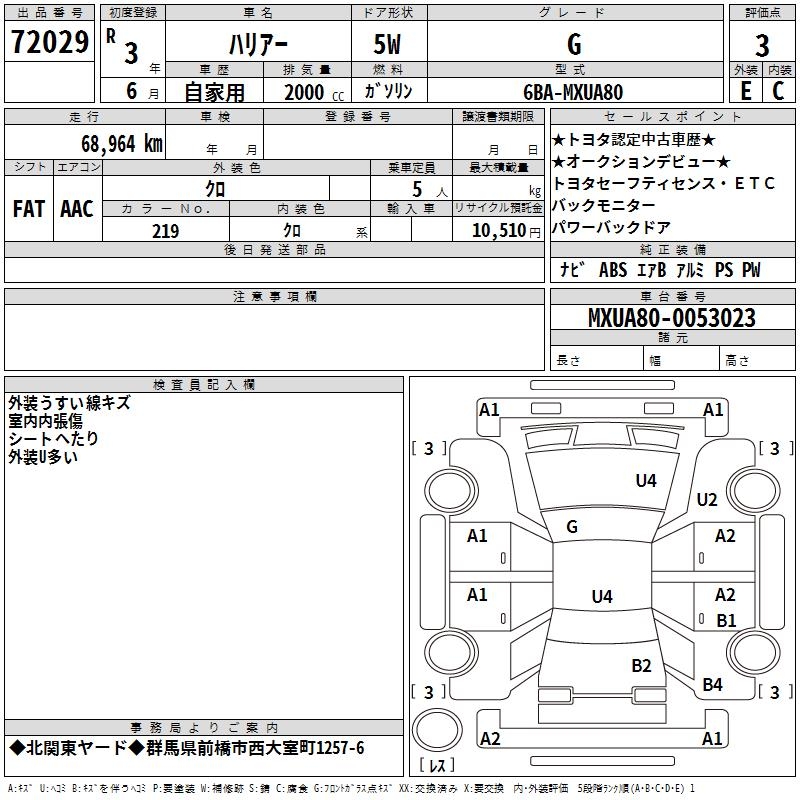800x800 pixels.
Task: Select the B2 mark on the diagram
Action: (641, 666)
